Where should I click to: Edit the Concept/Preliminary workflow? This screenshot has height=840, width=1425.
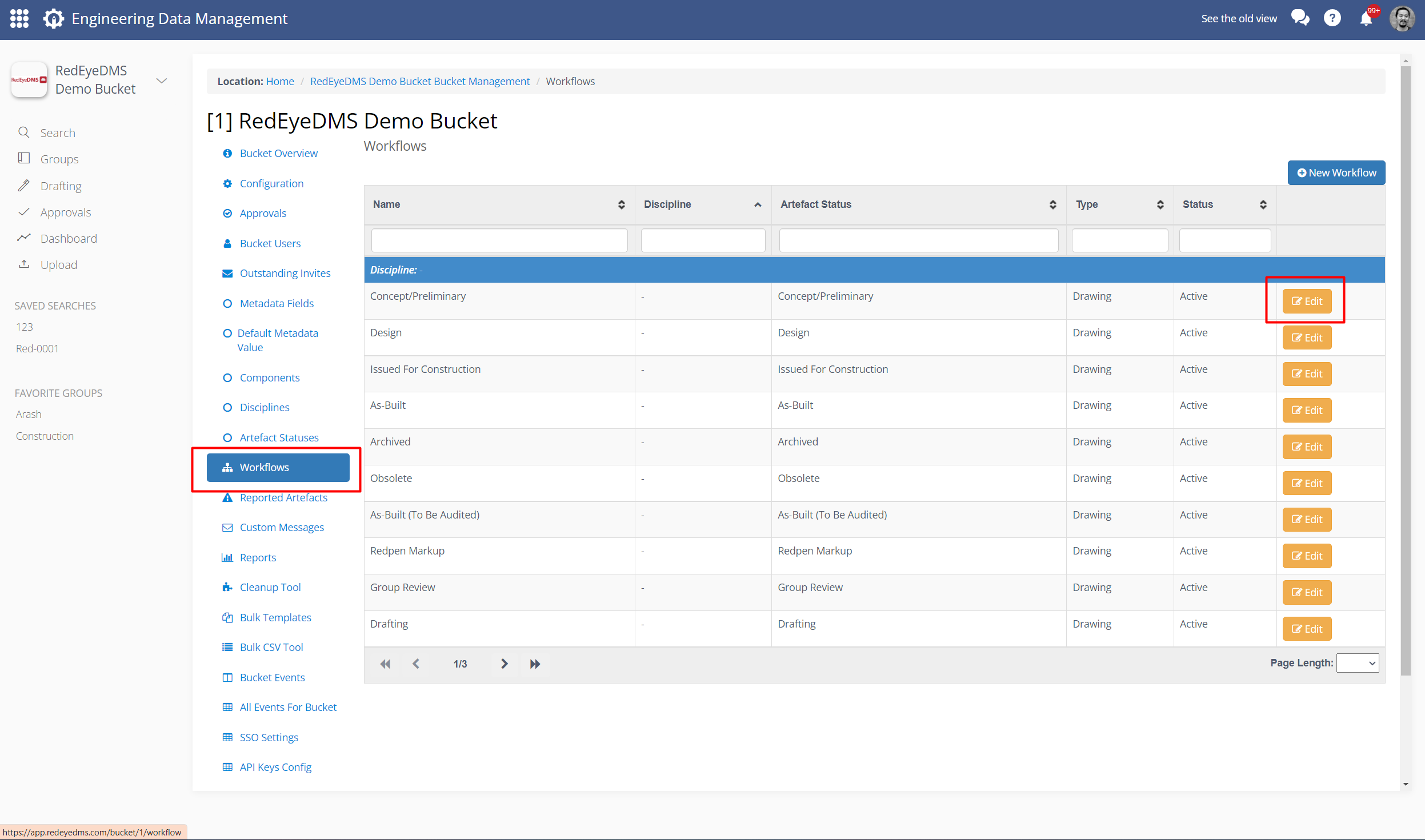[1306, 301]
